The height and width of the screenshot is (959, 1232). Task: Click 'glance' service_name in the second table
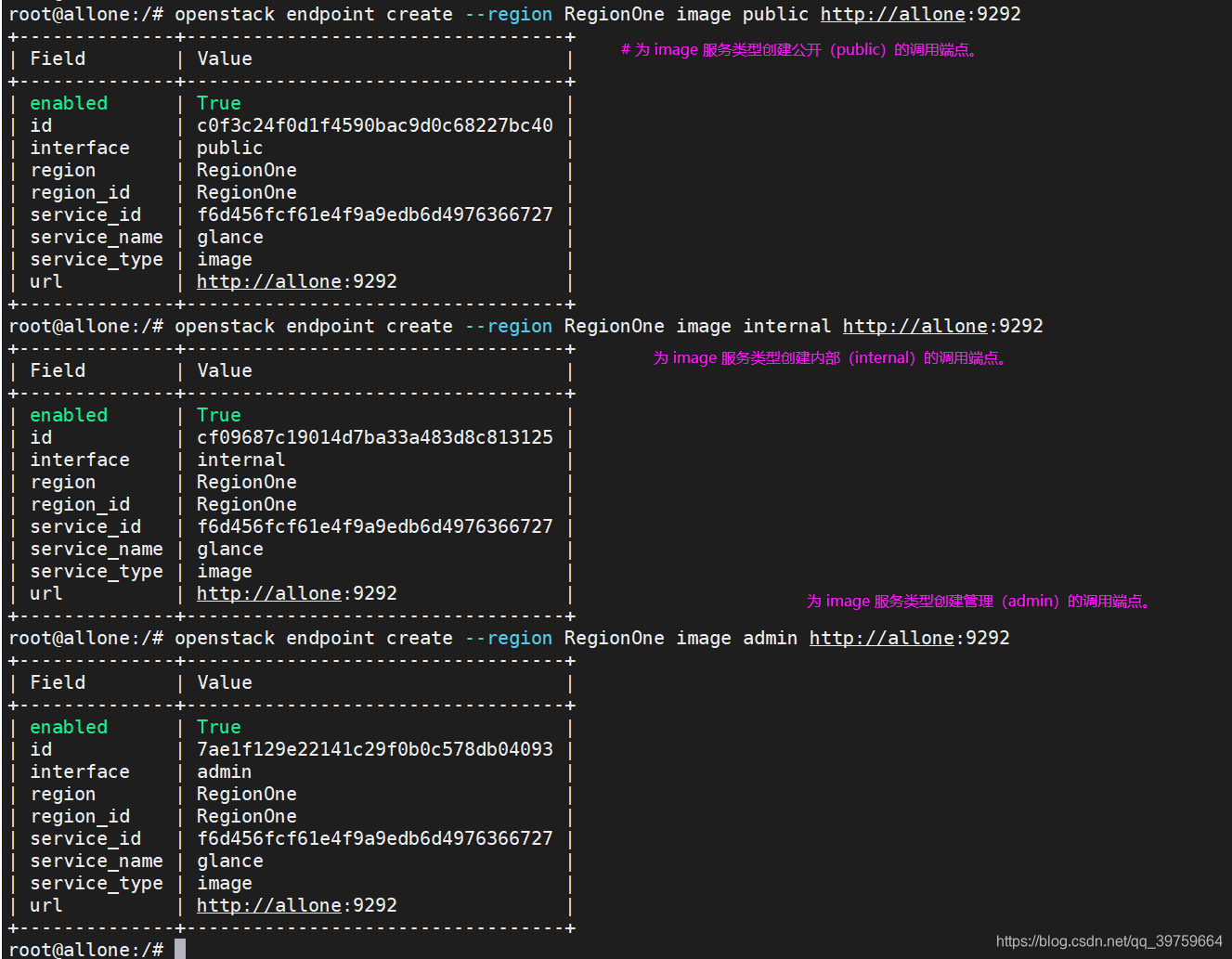coord(230,550)
